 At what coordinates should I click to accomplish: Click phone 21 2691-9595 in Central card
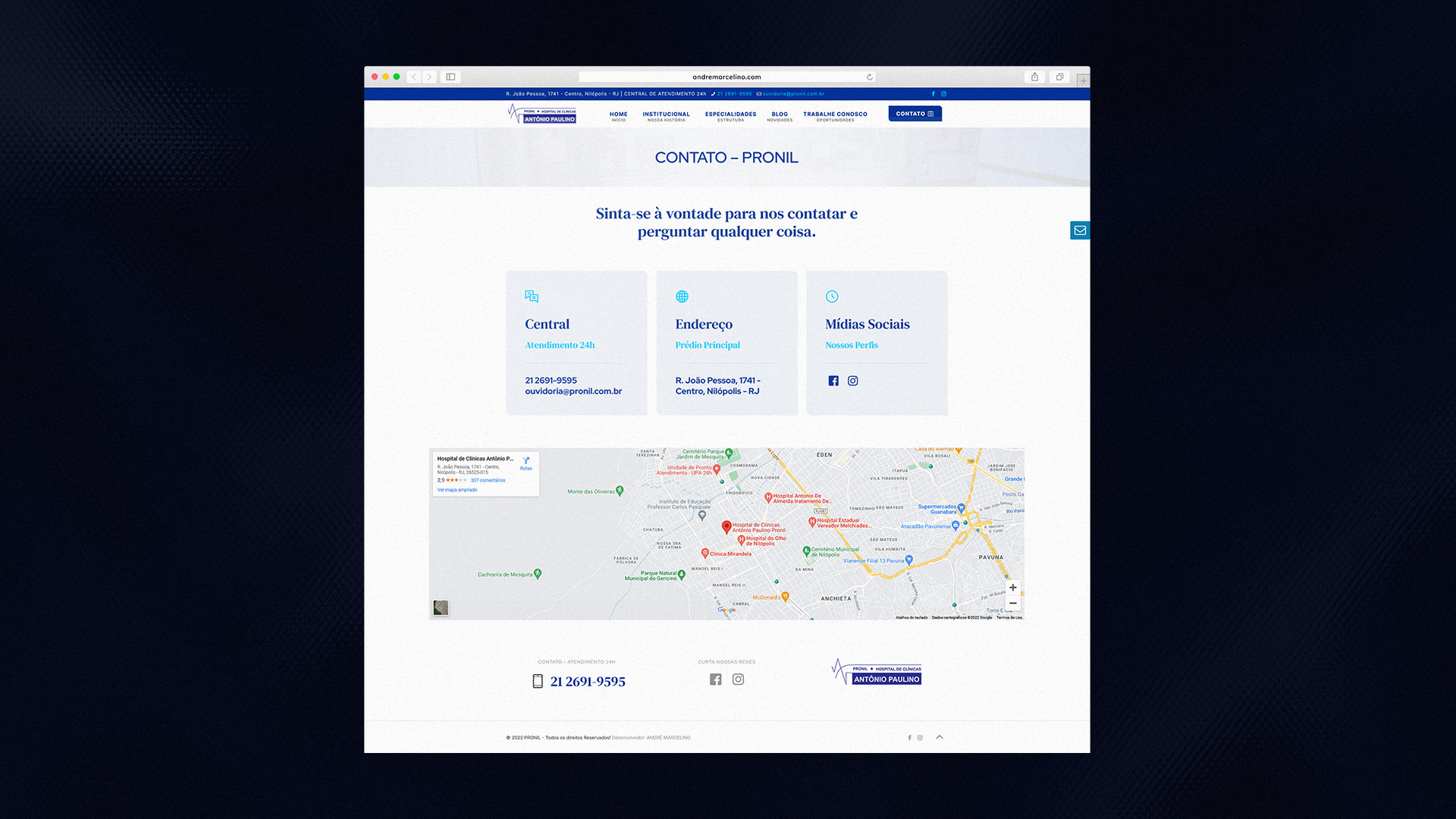pyautogui.click(x=551, y=381)
